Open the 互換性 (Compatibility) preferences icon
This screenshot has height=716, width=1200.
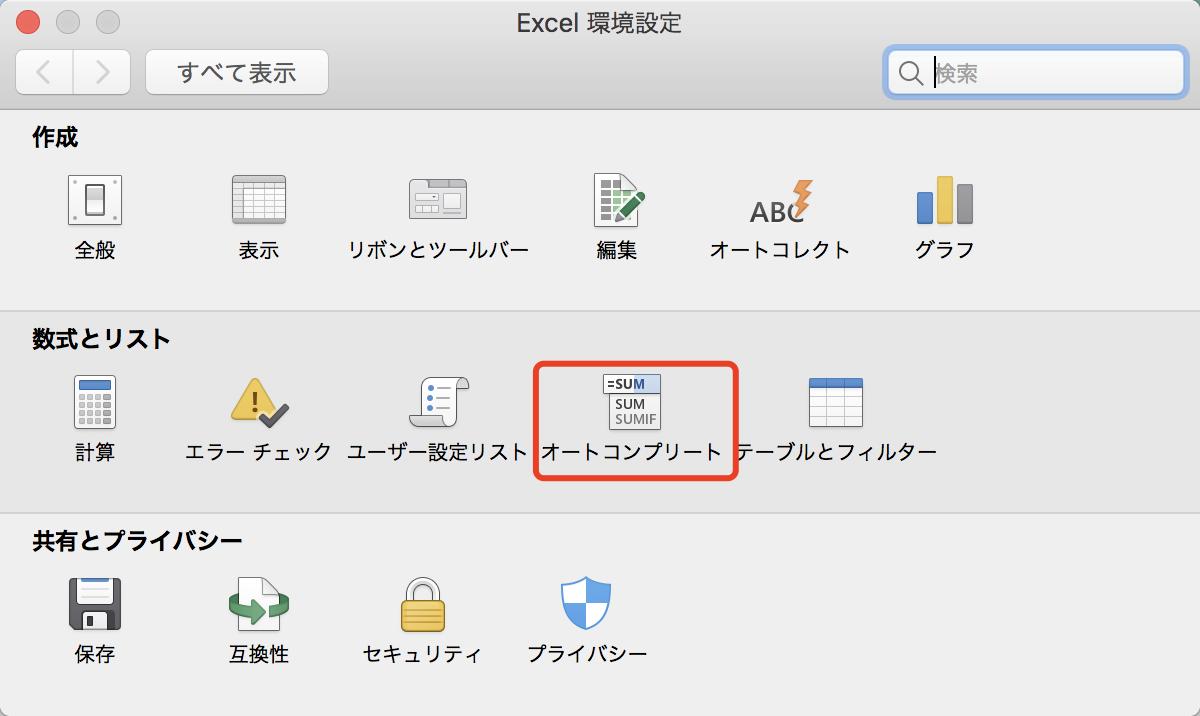click(259, 604)
